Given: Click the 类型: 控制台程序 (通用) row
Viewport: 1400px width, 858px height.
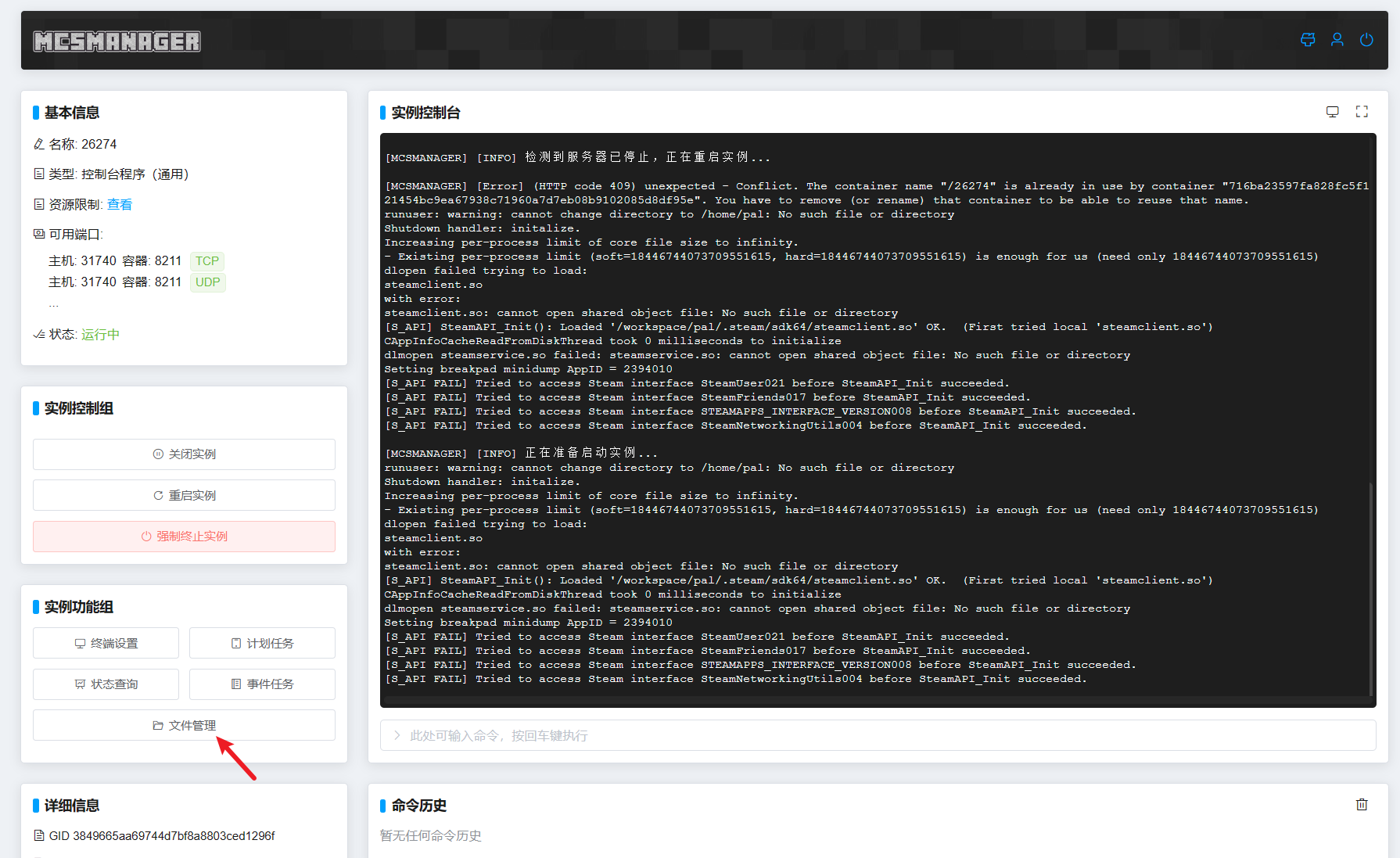Looking at the screenshot, I should click(110, 174).
